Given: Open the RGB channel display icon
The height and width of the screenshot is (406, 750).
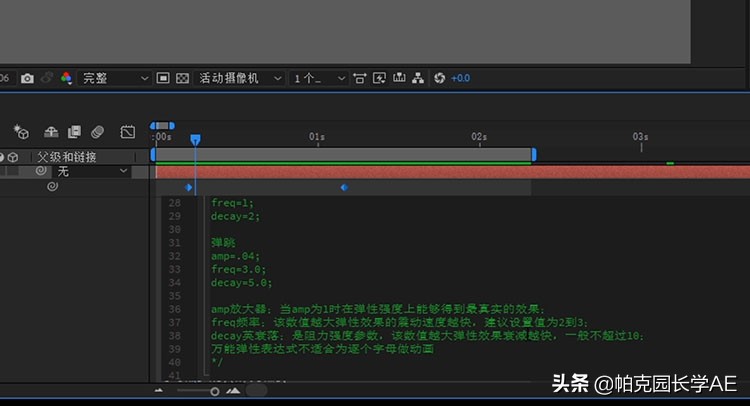Looking at the screenshot, I should [x=66, y=78].
